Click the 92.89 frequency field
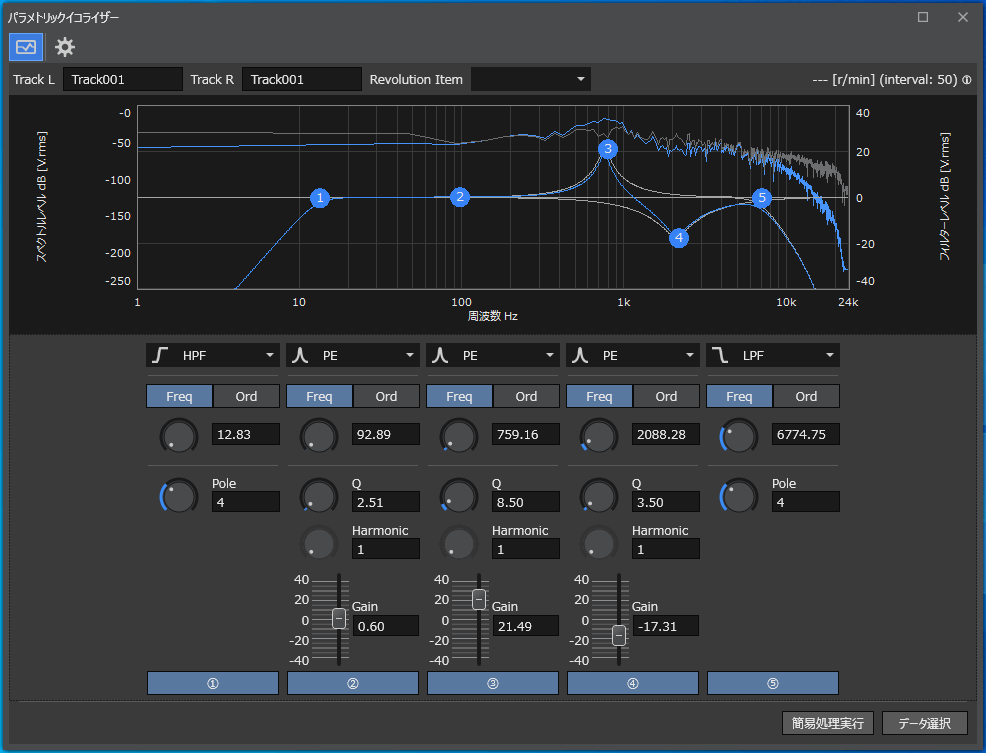This screenshot has height=753, width=986. point(385,435)
